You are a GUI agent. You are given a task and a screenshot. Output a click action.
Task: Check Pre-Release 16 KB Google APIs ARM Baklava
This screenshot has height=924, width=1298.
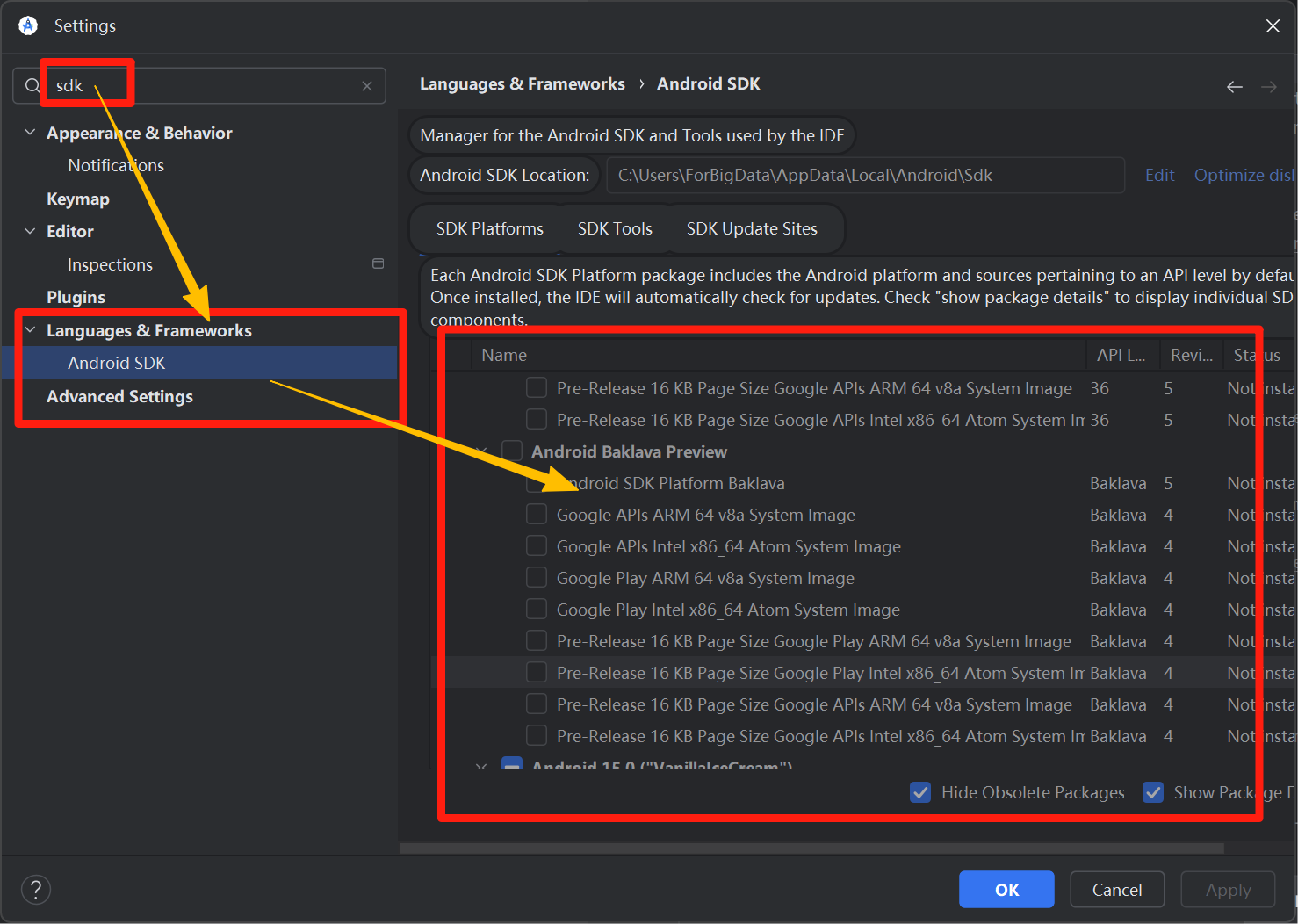click(537, 704)
